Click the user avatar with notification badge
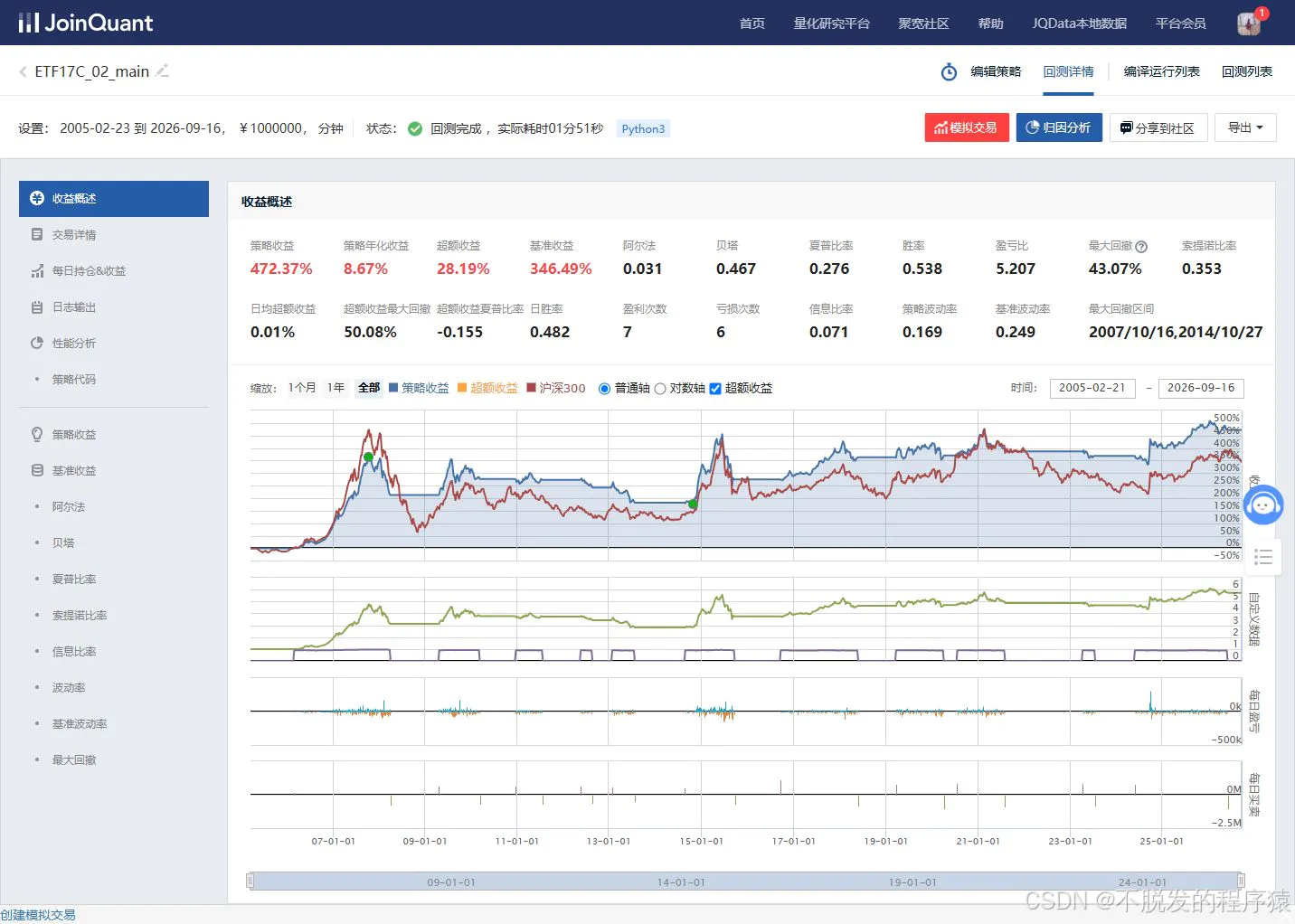1295x924 pixels. point(1249,24)
